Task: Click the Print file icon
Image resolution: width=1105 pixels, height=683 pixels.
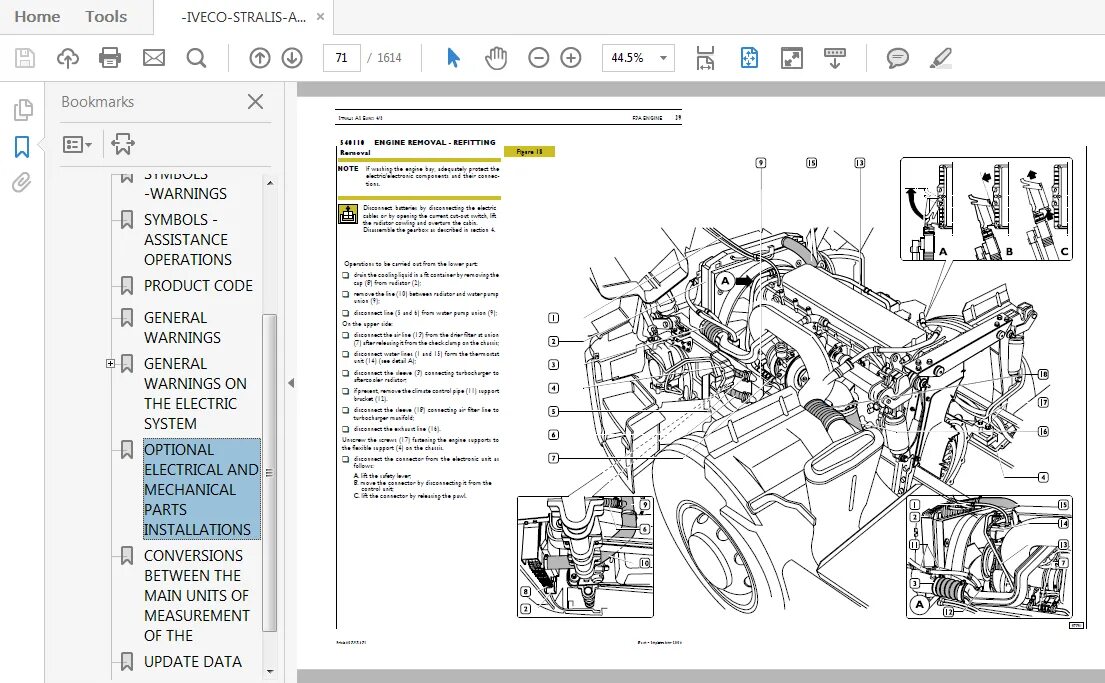Action: click(110, 58)
